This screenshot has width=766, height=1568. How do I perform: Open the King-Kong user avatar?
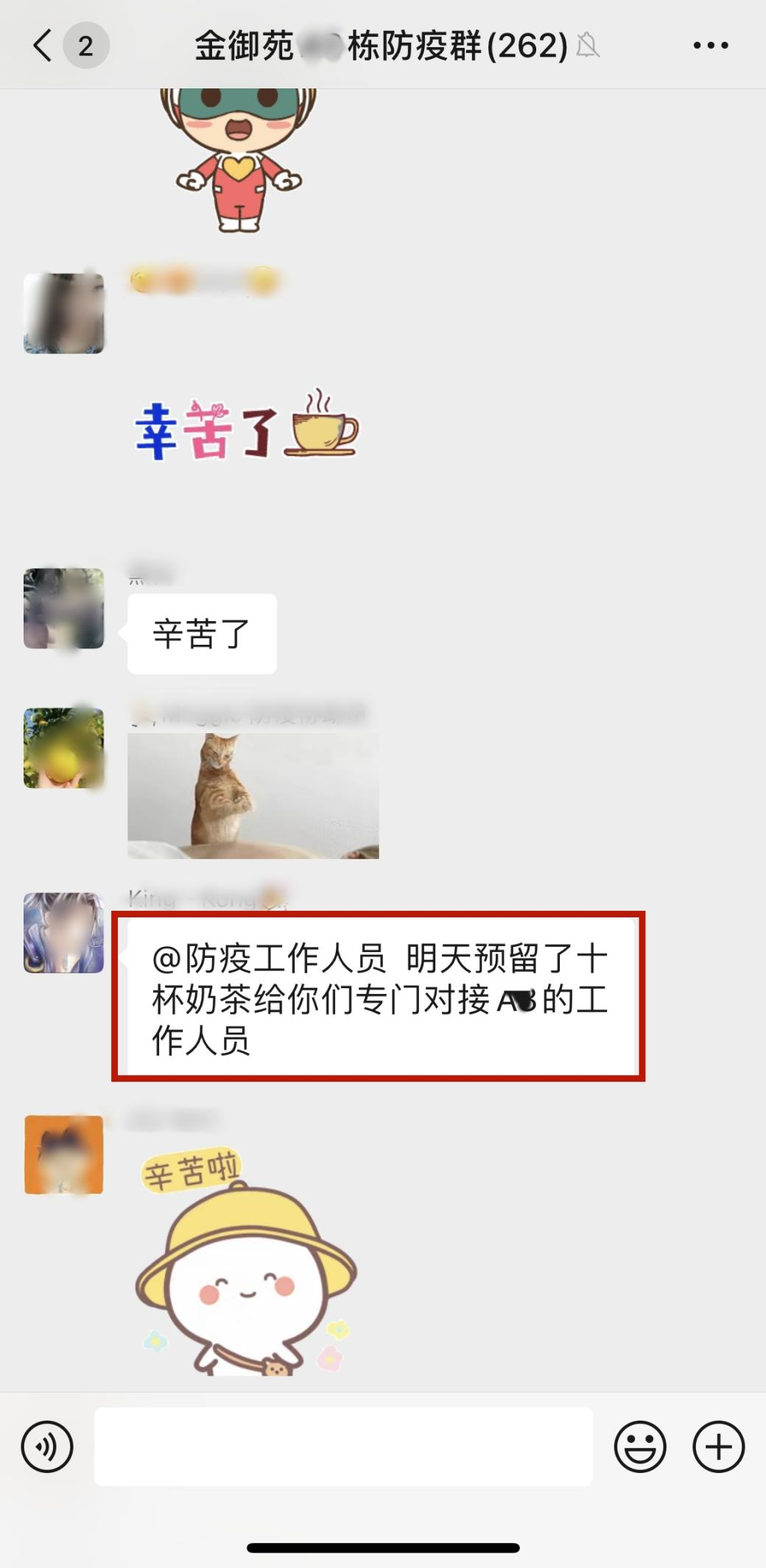click(63, 933)
